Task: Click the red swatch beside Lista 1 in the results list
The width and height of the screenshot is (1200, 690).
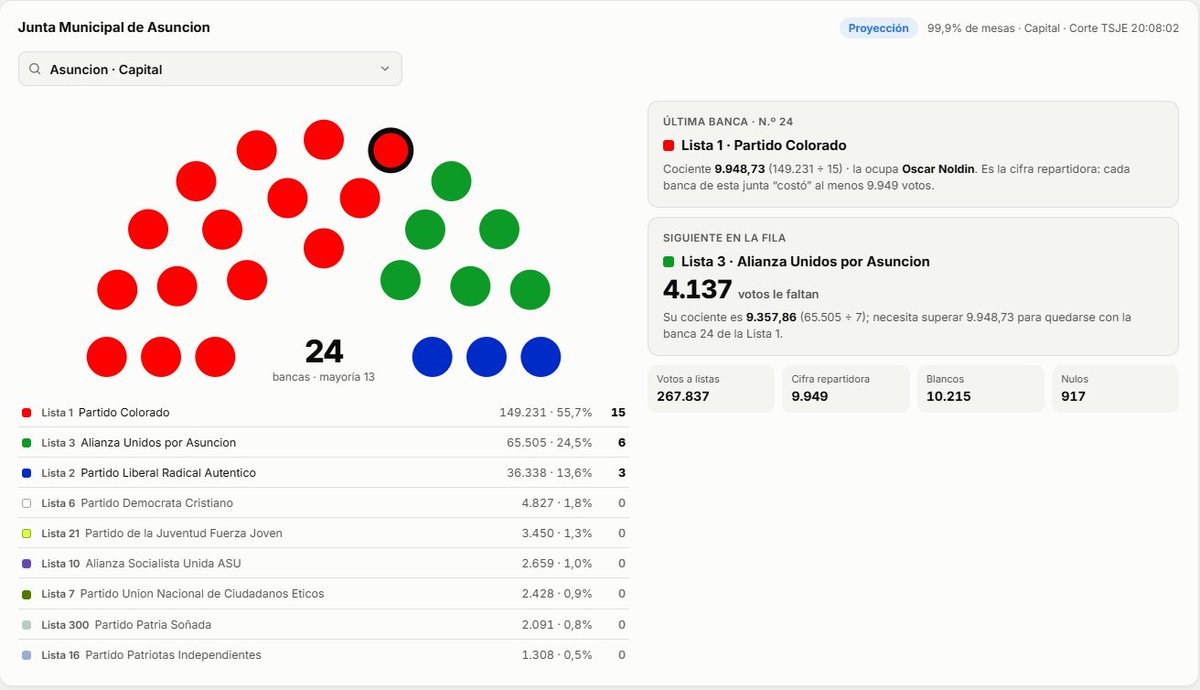Action: [27, 413]
